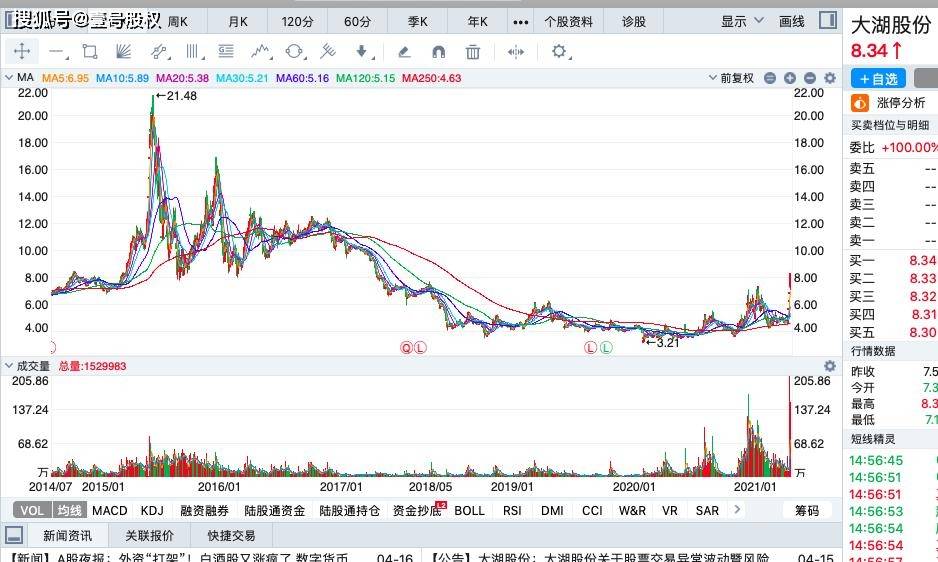Add stock via +自选 button
The height and width of the screenshot is (562, 938).
(878, 78)
